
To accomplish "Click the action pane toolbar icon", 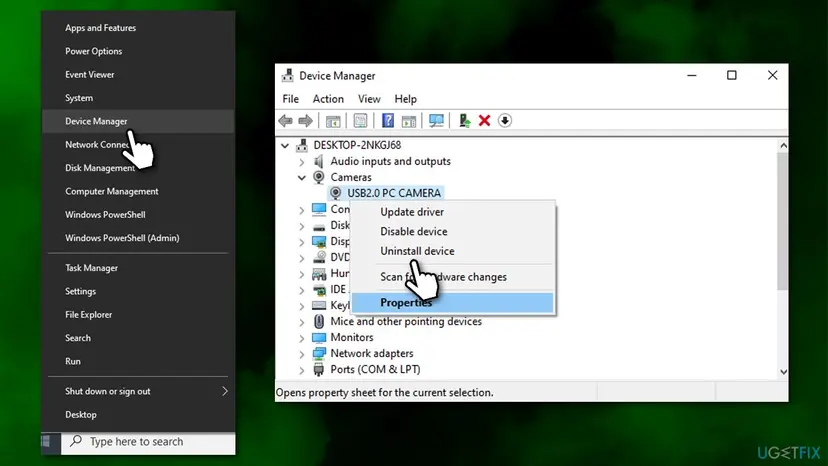I will pyautogui.click(x=409, y=121).
